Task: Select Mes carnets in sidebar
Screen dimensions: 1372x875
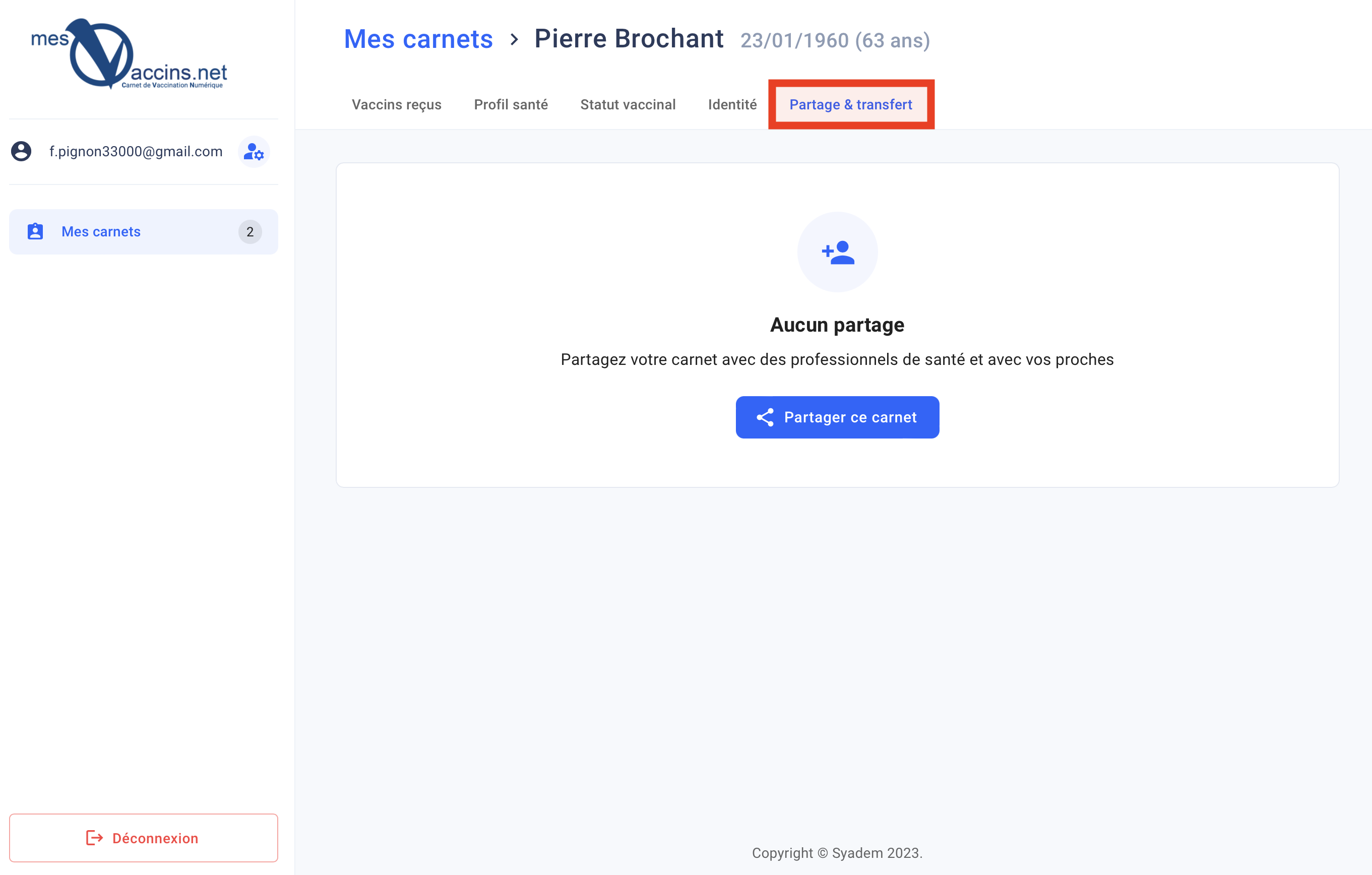Action: pyautogui.click(x=144, y=231)
